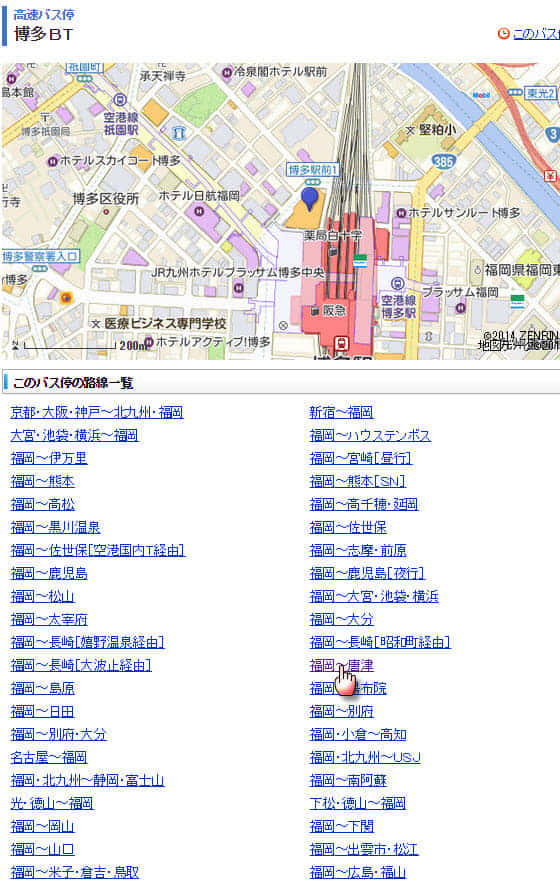Select the 福岡～鹿児島 route
This screenshot has width=560, height=896.
(49, 573)
